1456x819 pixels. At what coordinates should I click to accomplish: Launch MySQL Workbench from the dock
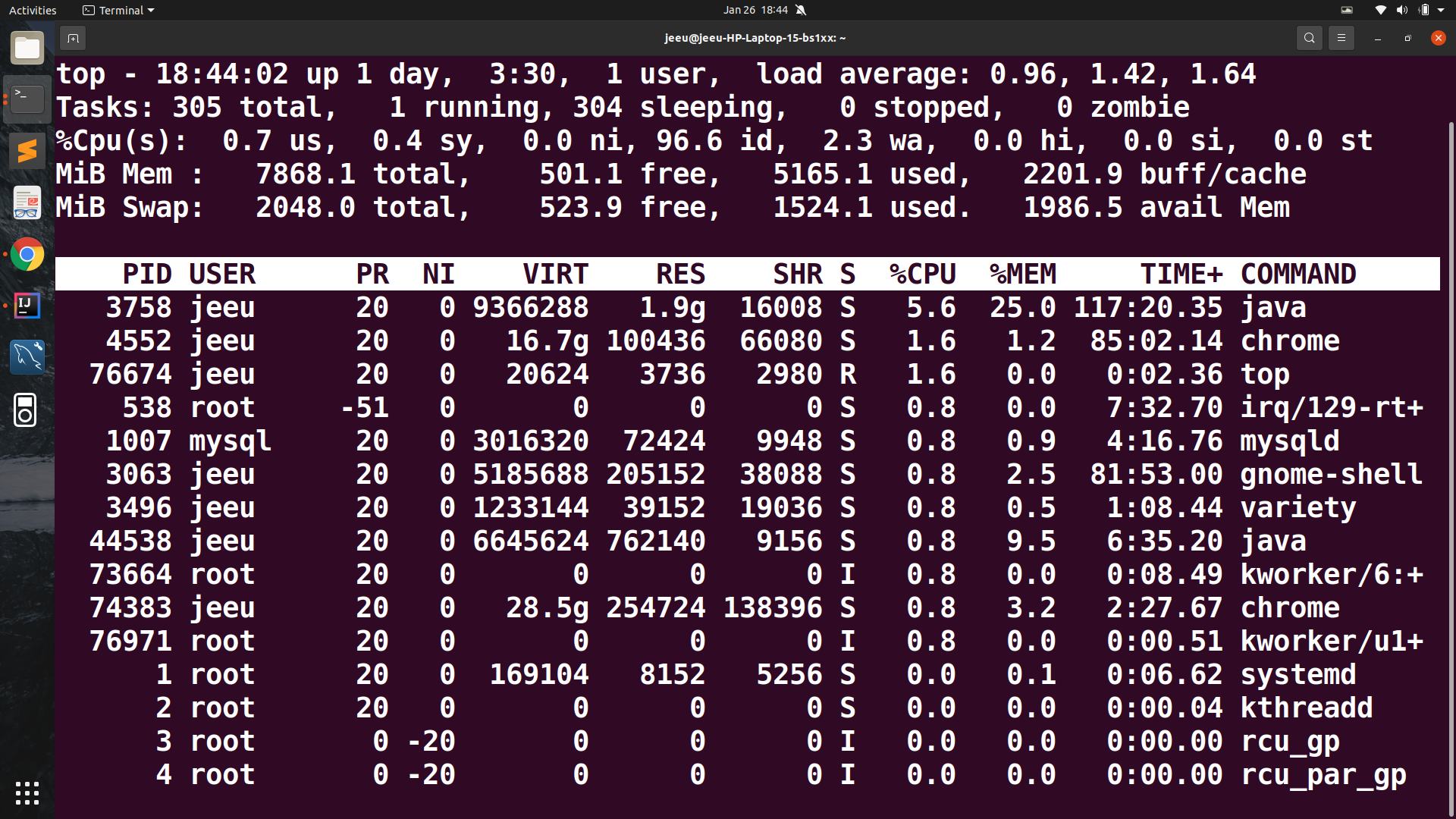pos(27,357)
